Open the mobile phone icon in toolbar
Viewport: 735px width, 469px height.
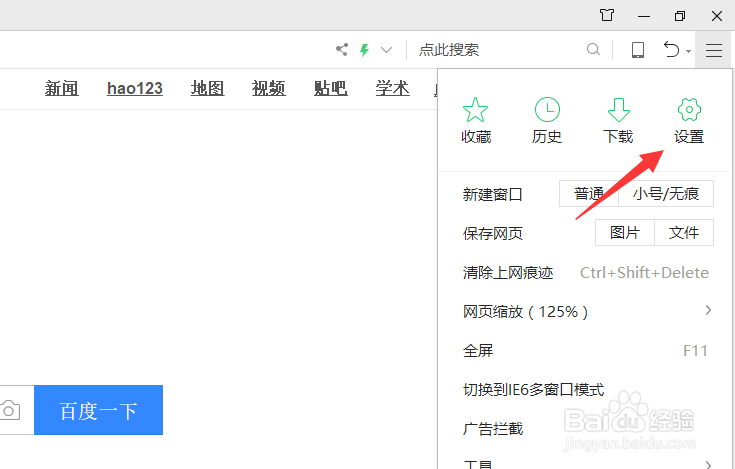pos(638,50)
